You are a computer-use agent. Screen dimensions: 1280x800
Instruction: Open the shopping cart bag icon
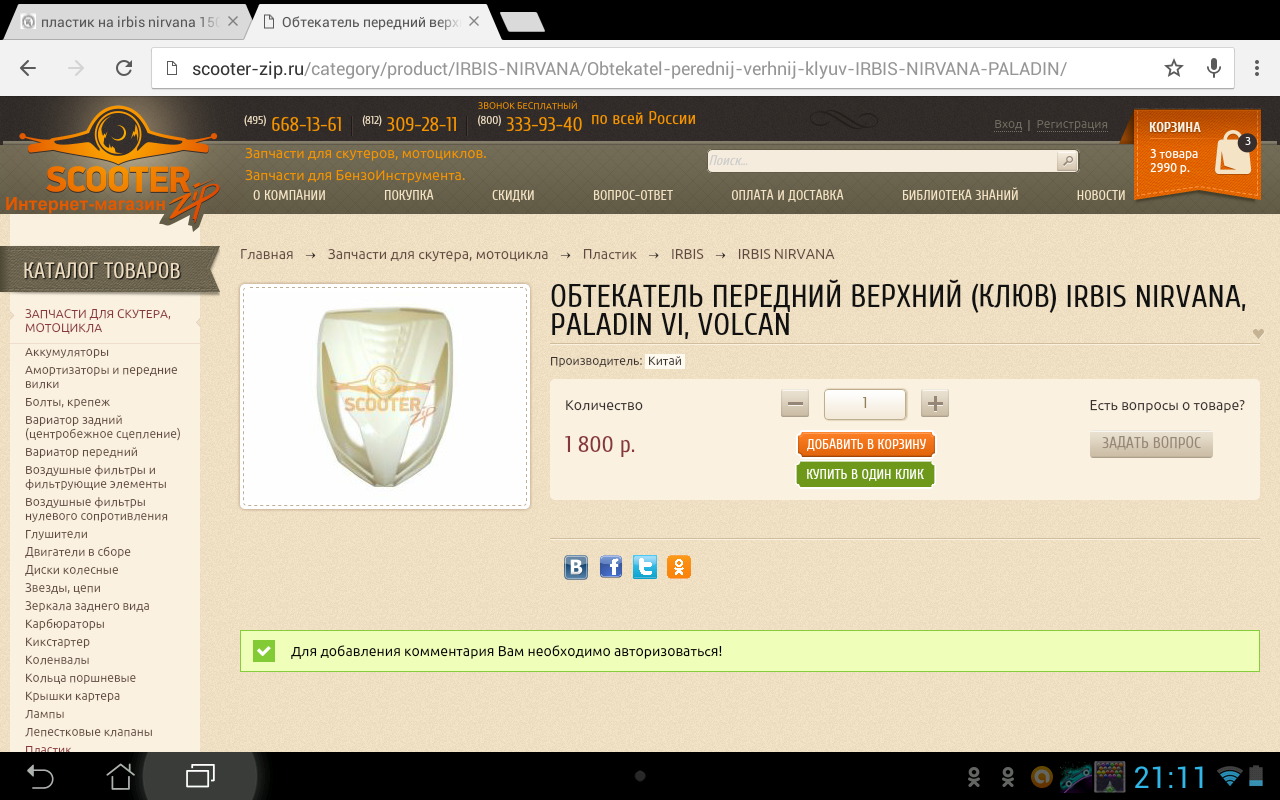1233,153
